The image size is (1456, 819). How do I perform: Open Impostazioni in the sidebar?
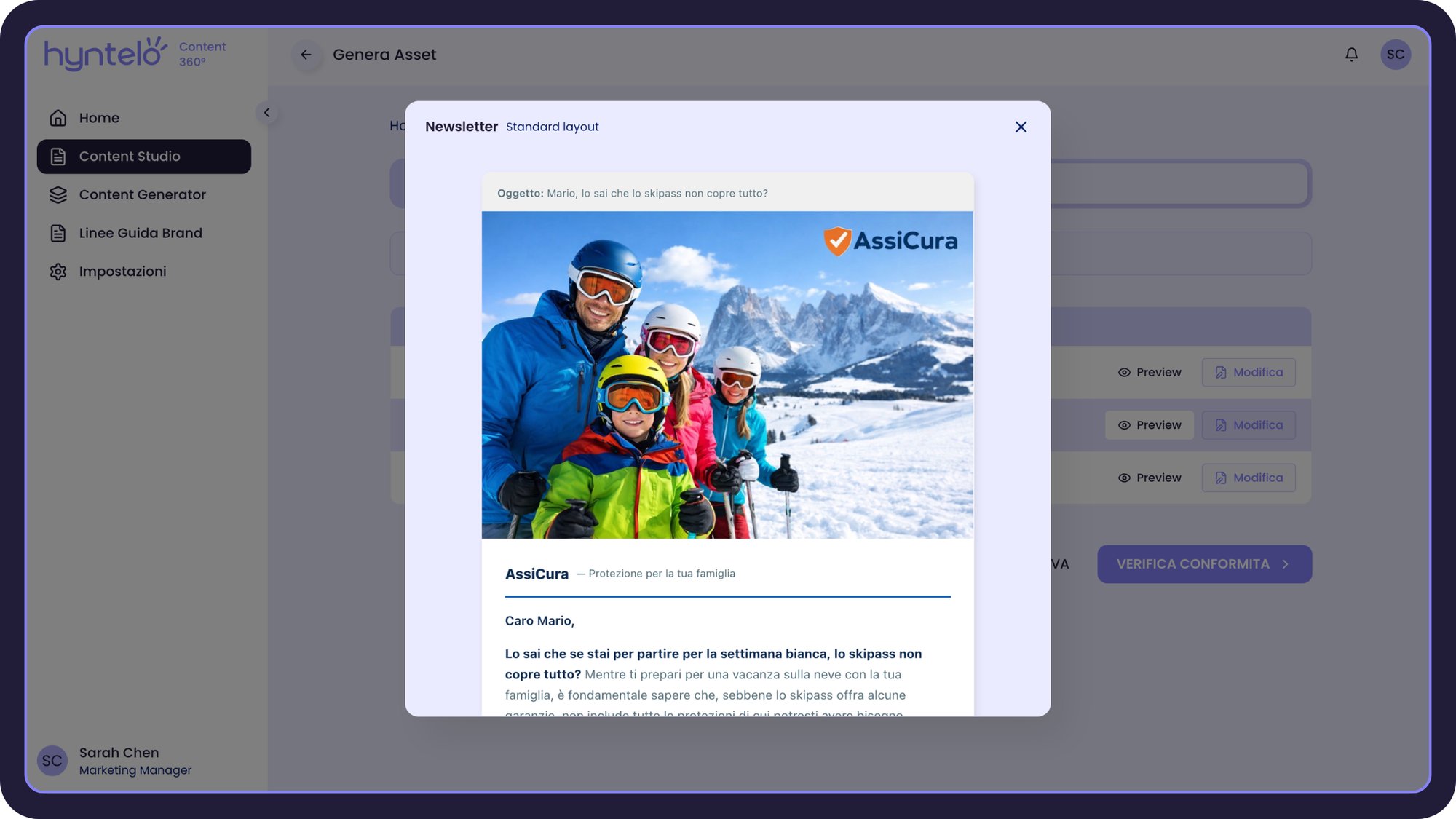[x=144, y=272]
